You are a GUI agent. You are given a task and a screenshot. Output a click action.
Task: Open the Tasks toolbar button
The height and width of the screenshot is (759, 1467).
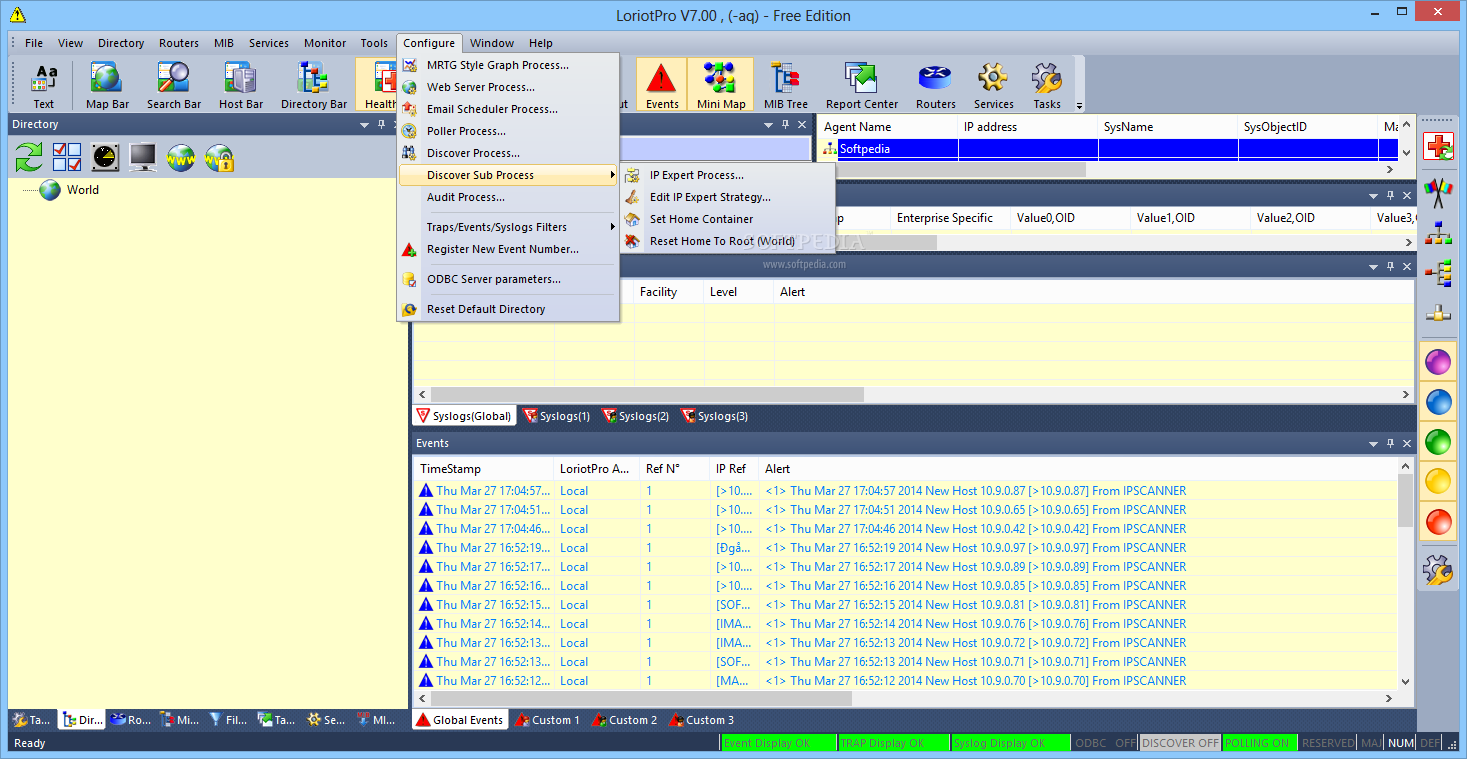pos(1047,85)
